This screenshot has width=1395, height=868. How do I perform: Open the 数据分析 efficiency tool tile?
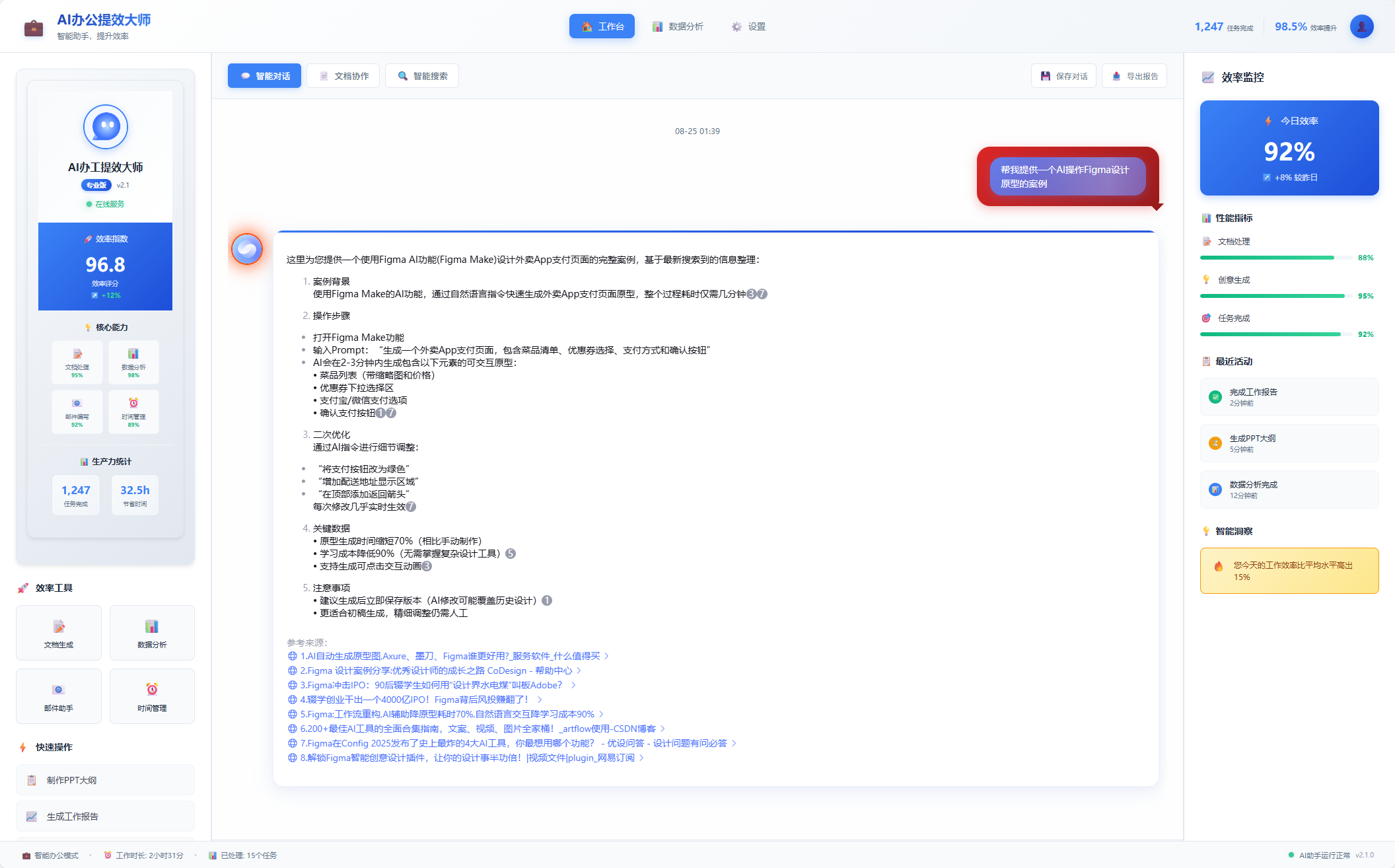click(152, 633)
